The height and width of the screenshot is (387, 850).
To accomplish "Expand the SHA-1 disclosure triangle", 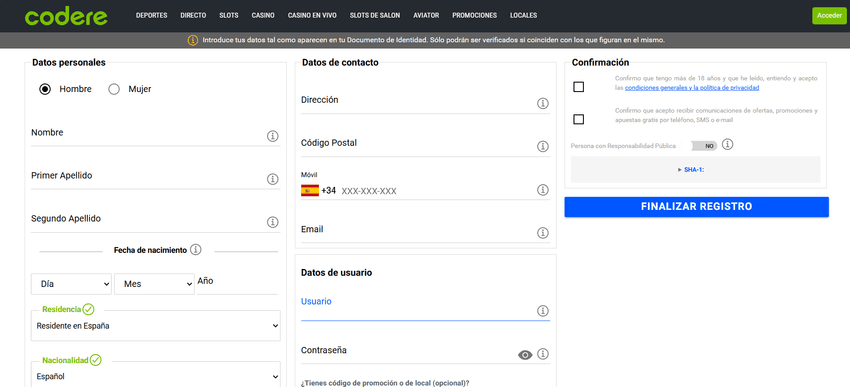I will click(x=679, y=170).
